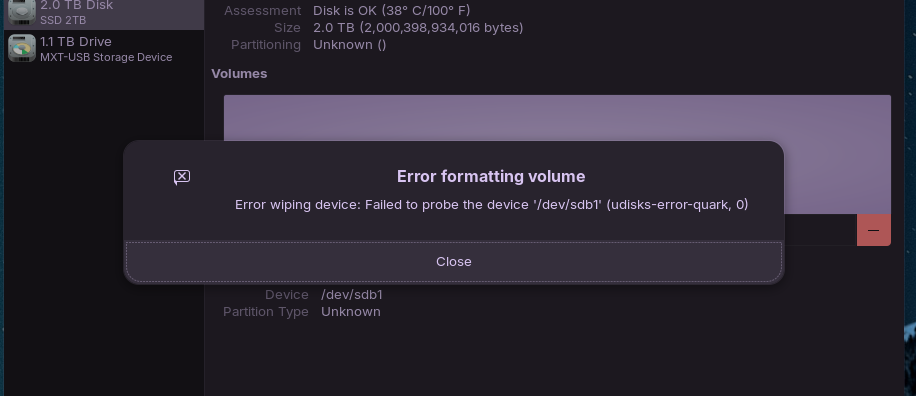The width and height of the screenshot is (916, 396).
Task: Select the 1.1 TB Drive disk icon
Action: click(22, 48)
